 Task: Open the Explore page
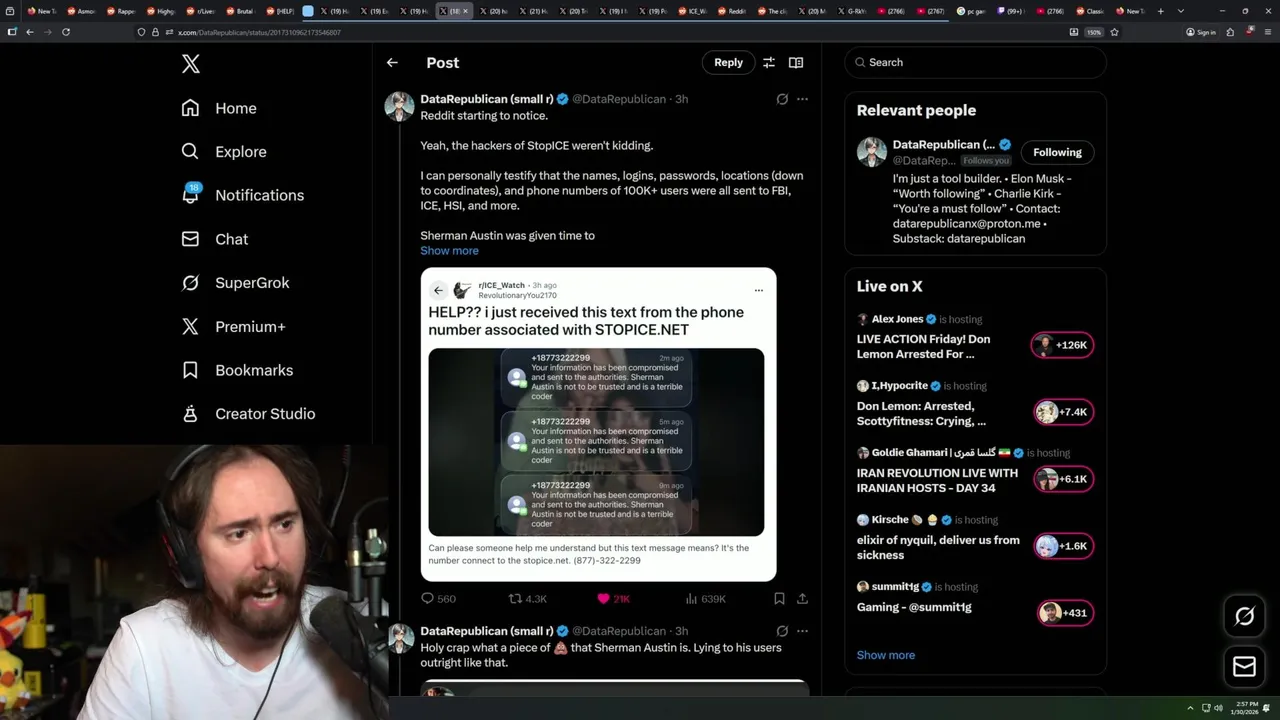coord(224,152)
